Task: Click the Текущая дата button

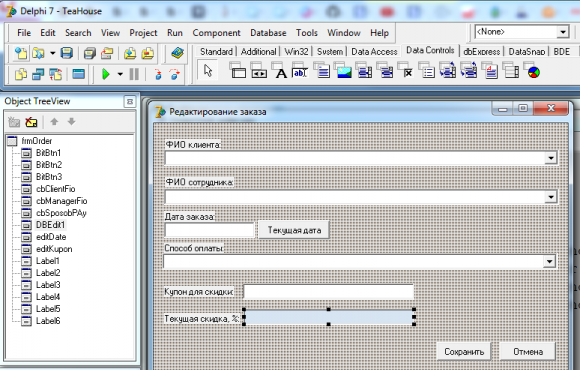Action: point(294,230)
